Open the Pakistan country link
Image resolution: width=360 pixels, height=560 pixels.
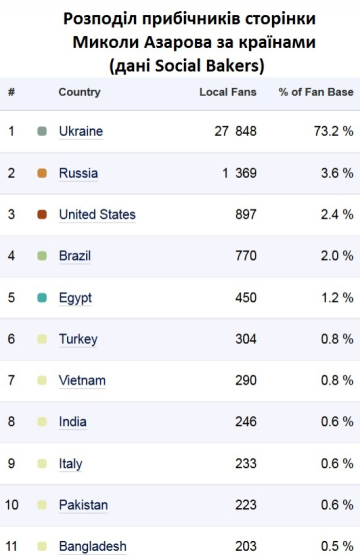pos(83,505)
